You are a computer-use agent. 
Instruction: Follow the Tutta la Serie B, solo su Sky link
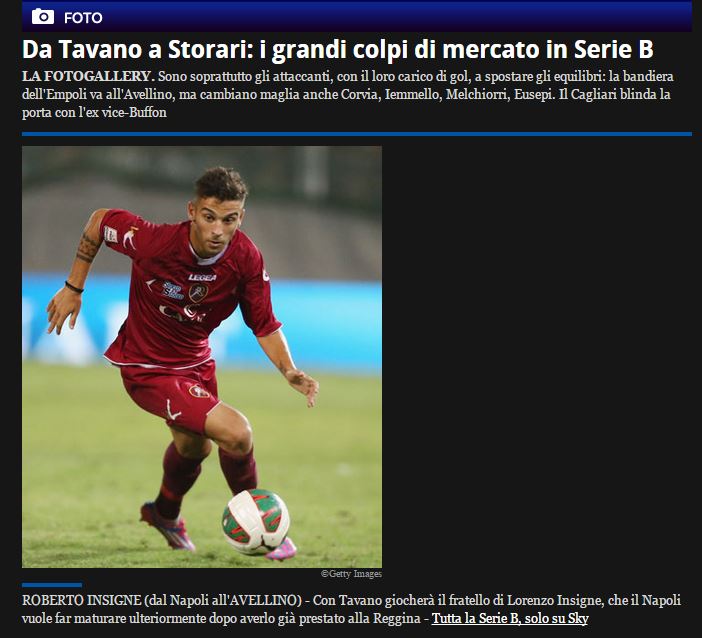(x=510, y=618)
